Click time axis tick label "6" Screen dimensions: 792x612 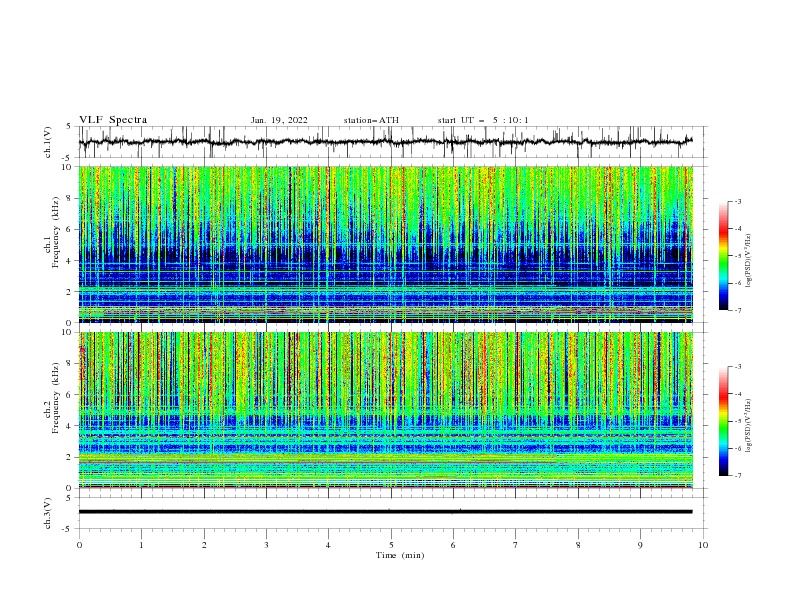[x=453, y=545]
